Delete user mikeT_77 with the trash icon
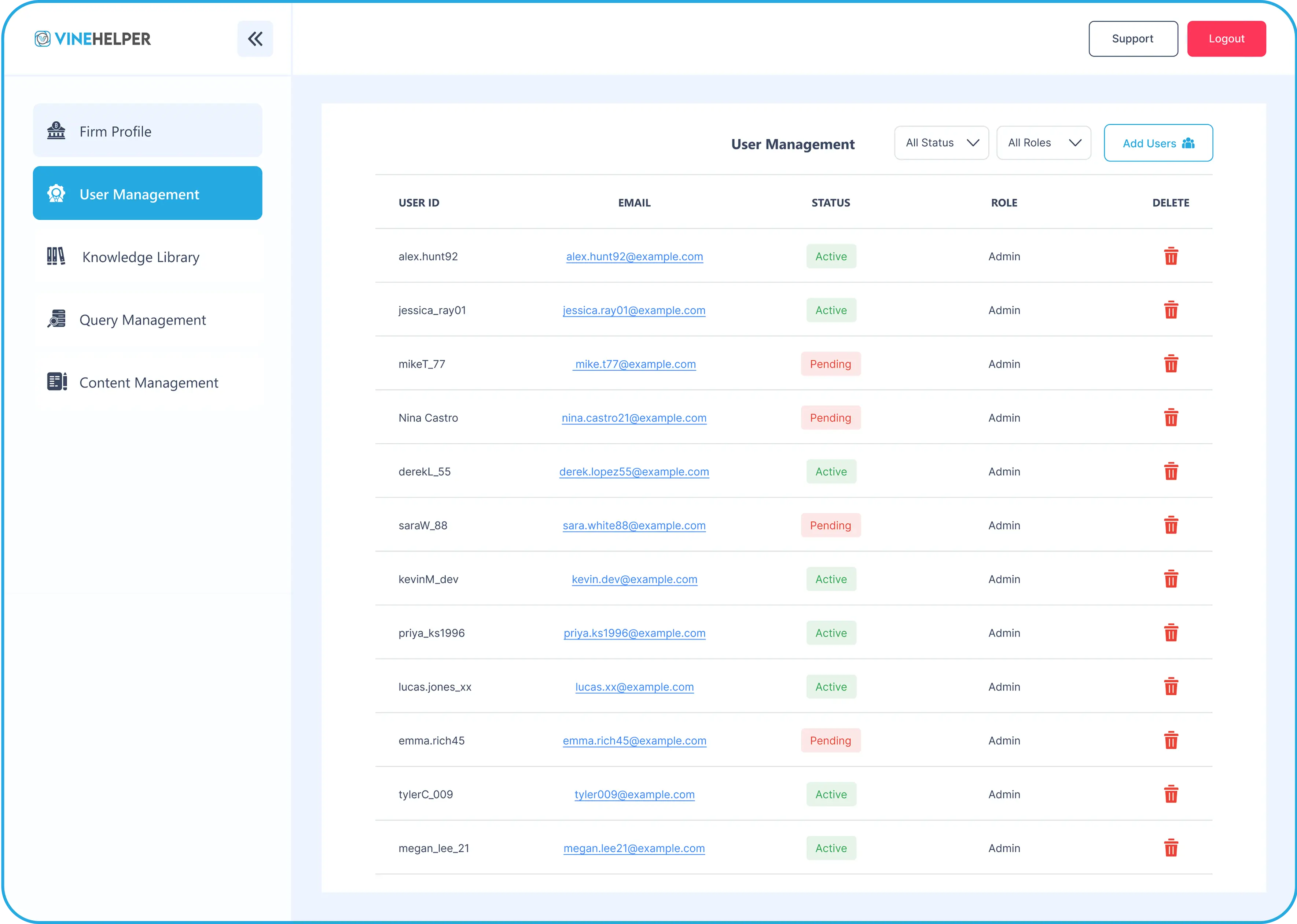Image resolution: width=1297 pixels, height=924 pixels. tap(1171, 364)
